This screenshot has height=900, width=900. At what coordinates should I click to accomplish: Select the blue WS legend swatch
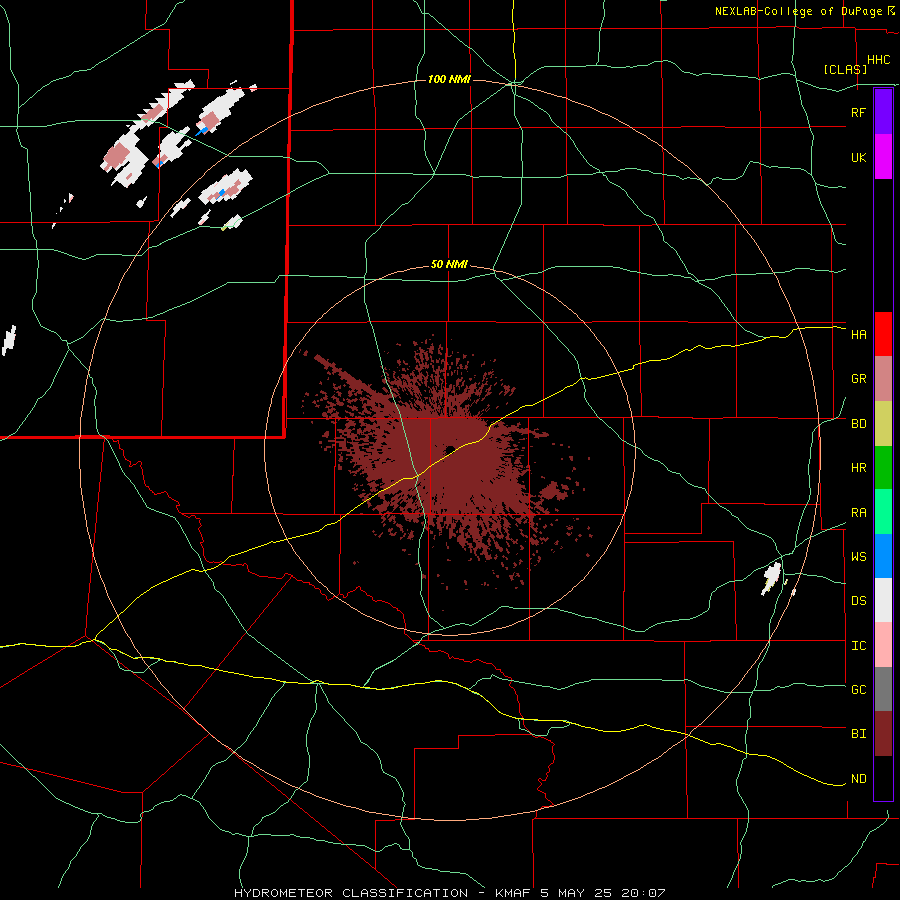[x=883, y=556]
